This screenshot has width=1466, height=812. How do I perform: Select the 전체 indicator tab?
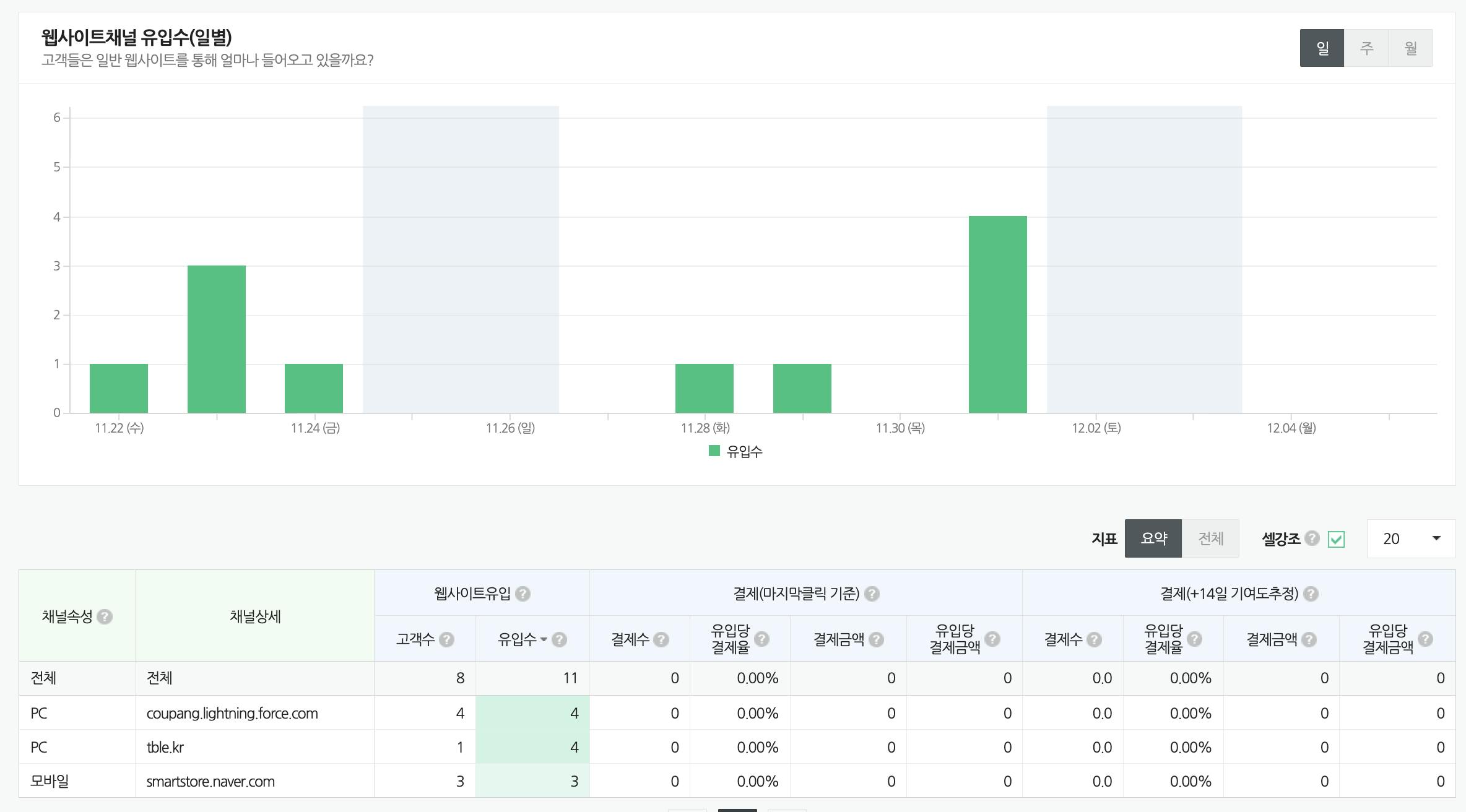click(1210, 538)
